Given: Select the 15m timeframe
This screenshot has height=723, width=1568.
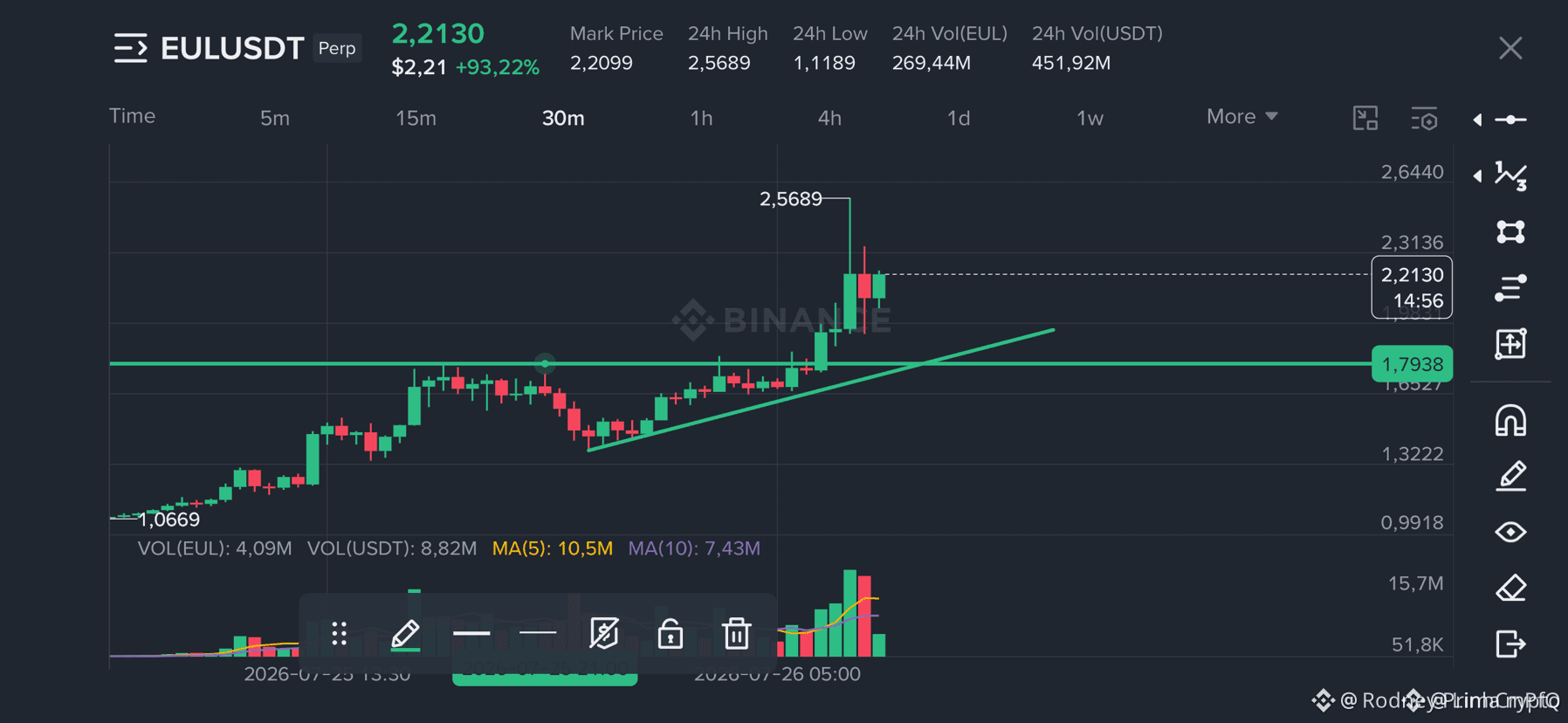Looking at the screenshot, I should [416, 118].
